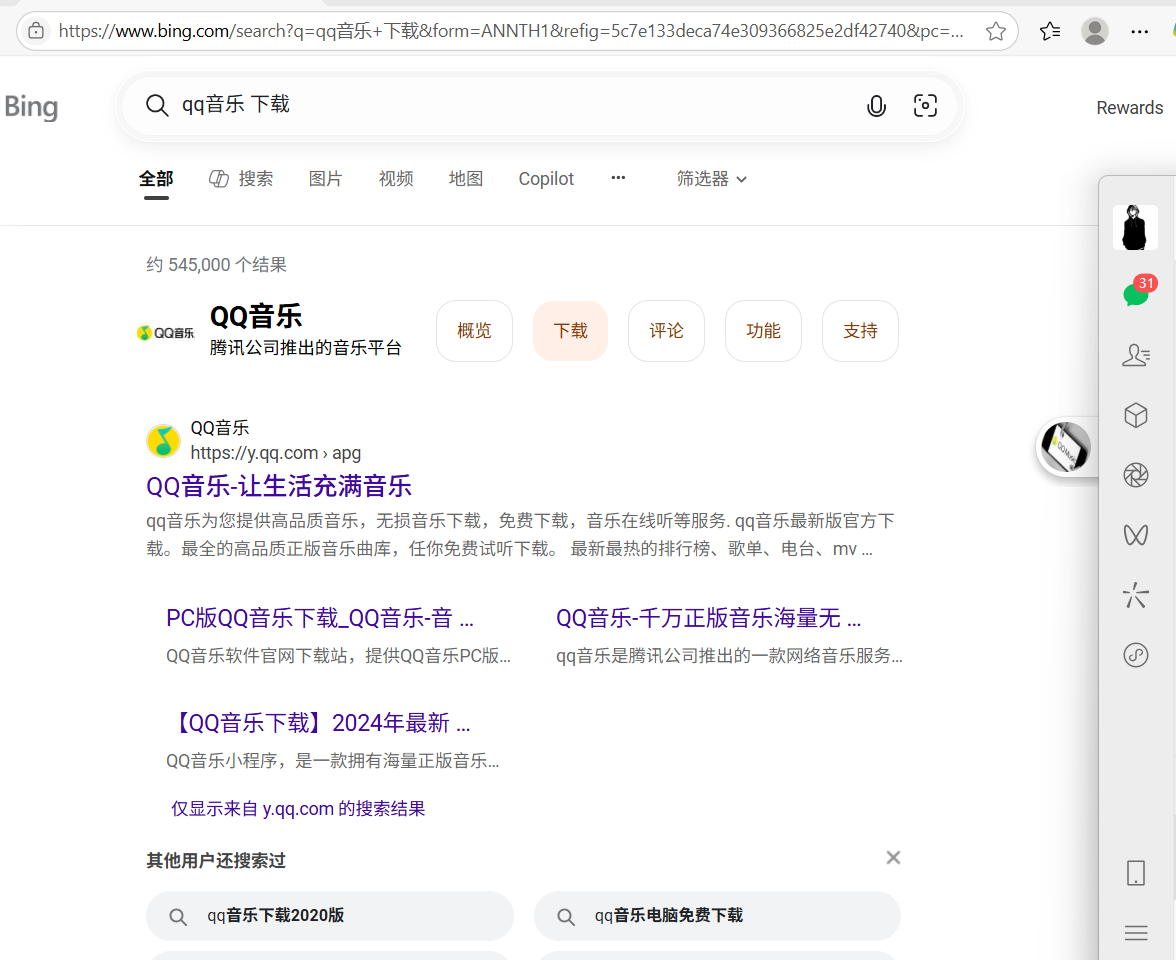
Task: Search suggestion qq音乐电脑免费下载
Action: click(717, 916)
